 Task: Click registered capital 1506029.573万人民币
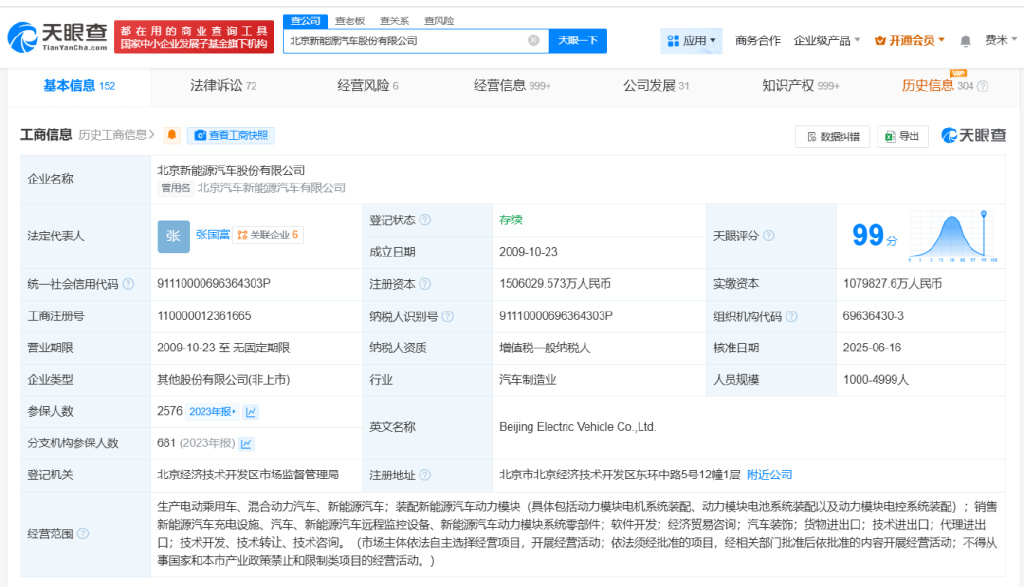555,283
